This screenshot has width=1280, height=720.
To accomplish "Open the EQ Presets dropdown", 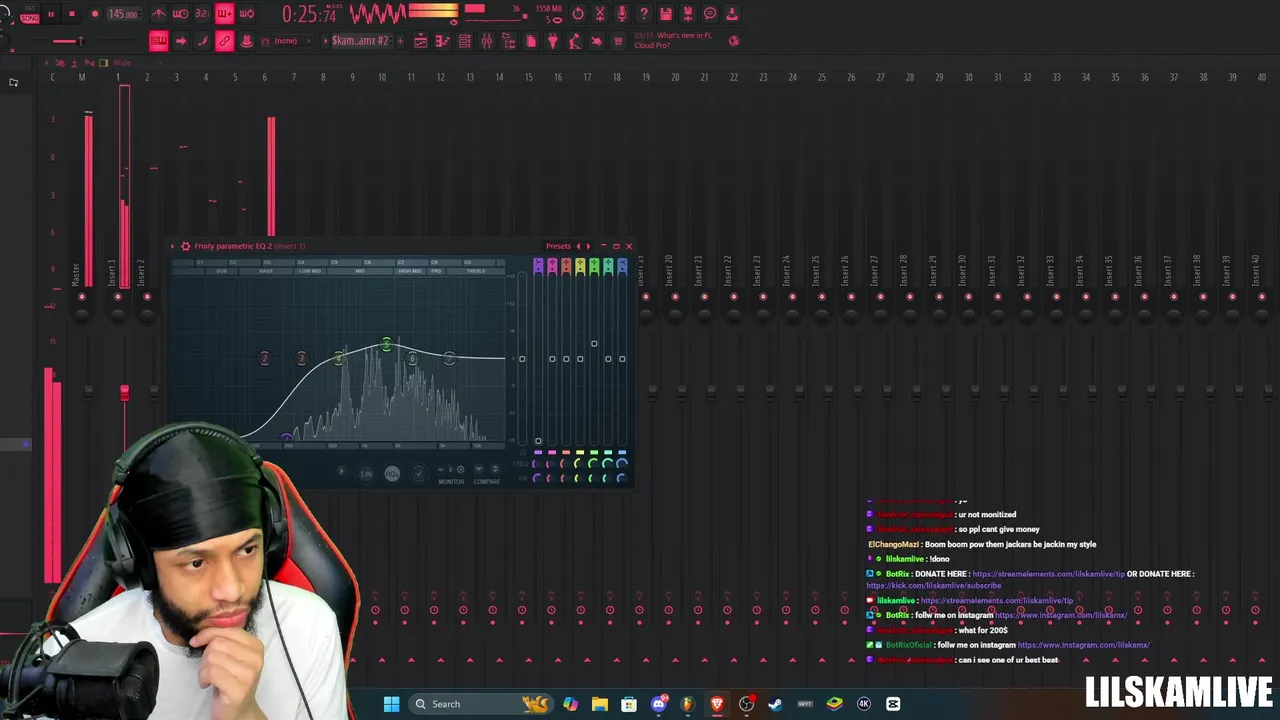I will [558, 246].
